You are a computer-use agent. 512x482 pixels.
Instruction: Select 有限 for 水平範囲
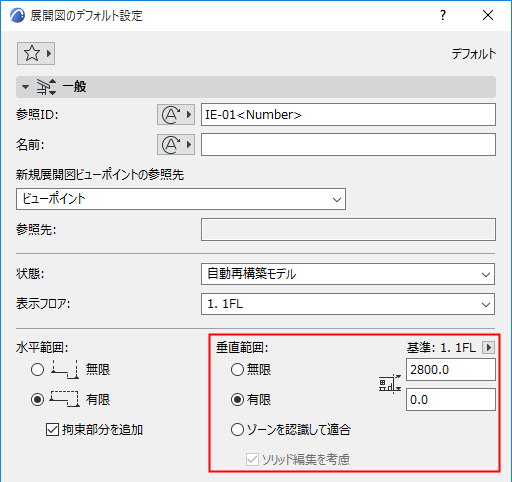tap(37, 399)
